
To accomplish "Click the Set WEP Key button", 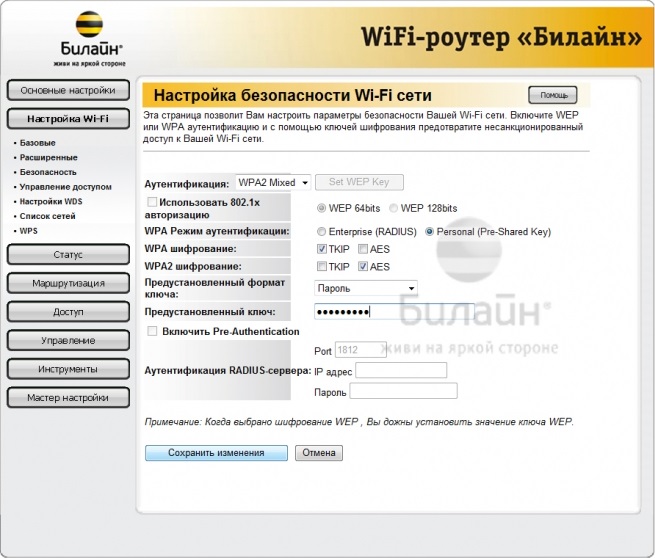I will [359, 182].
